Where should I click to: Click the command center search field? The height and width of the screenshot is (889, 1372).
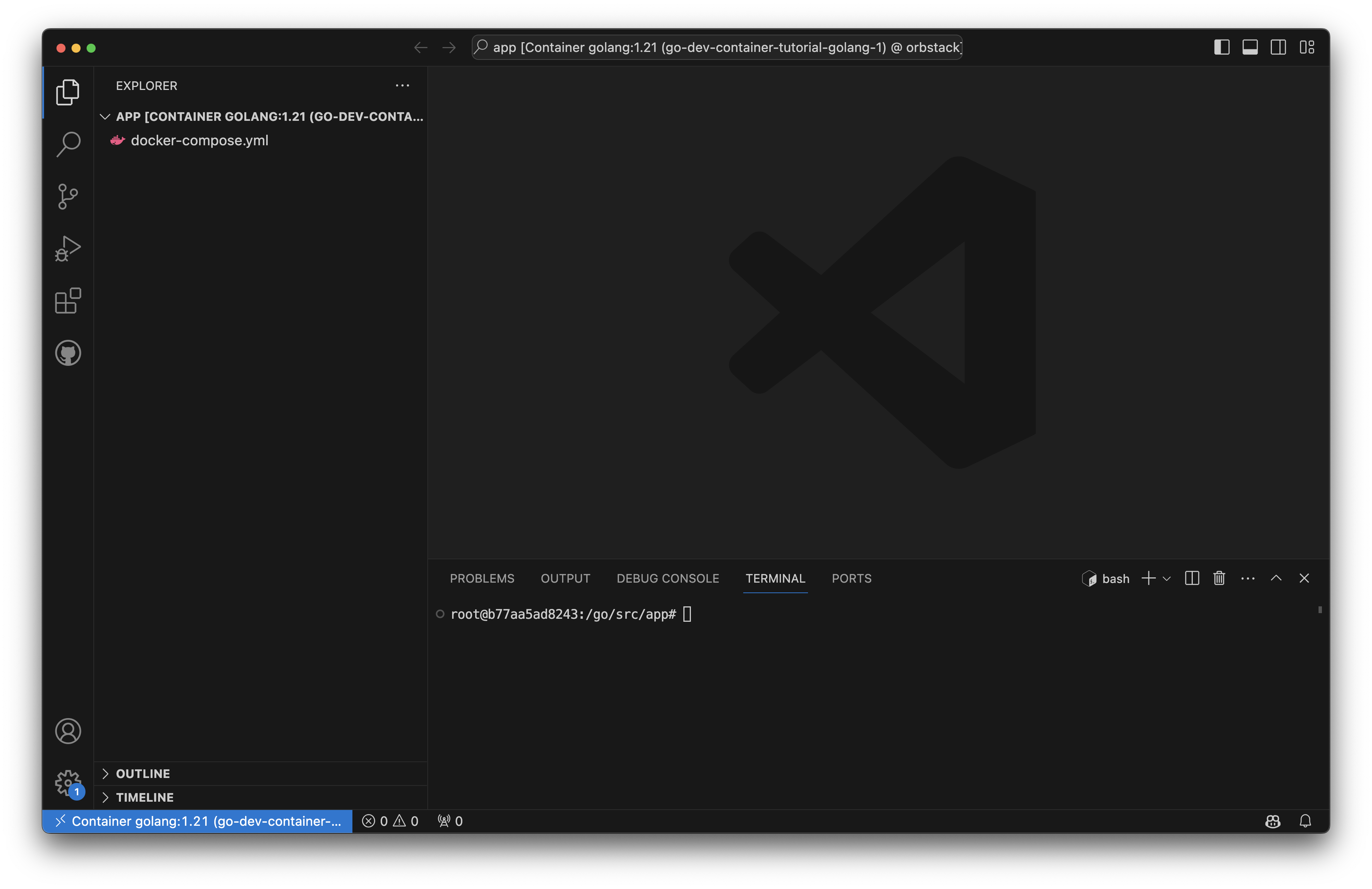point(716,47)
